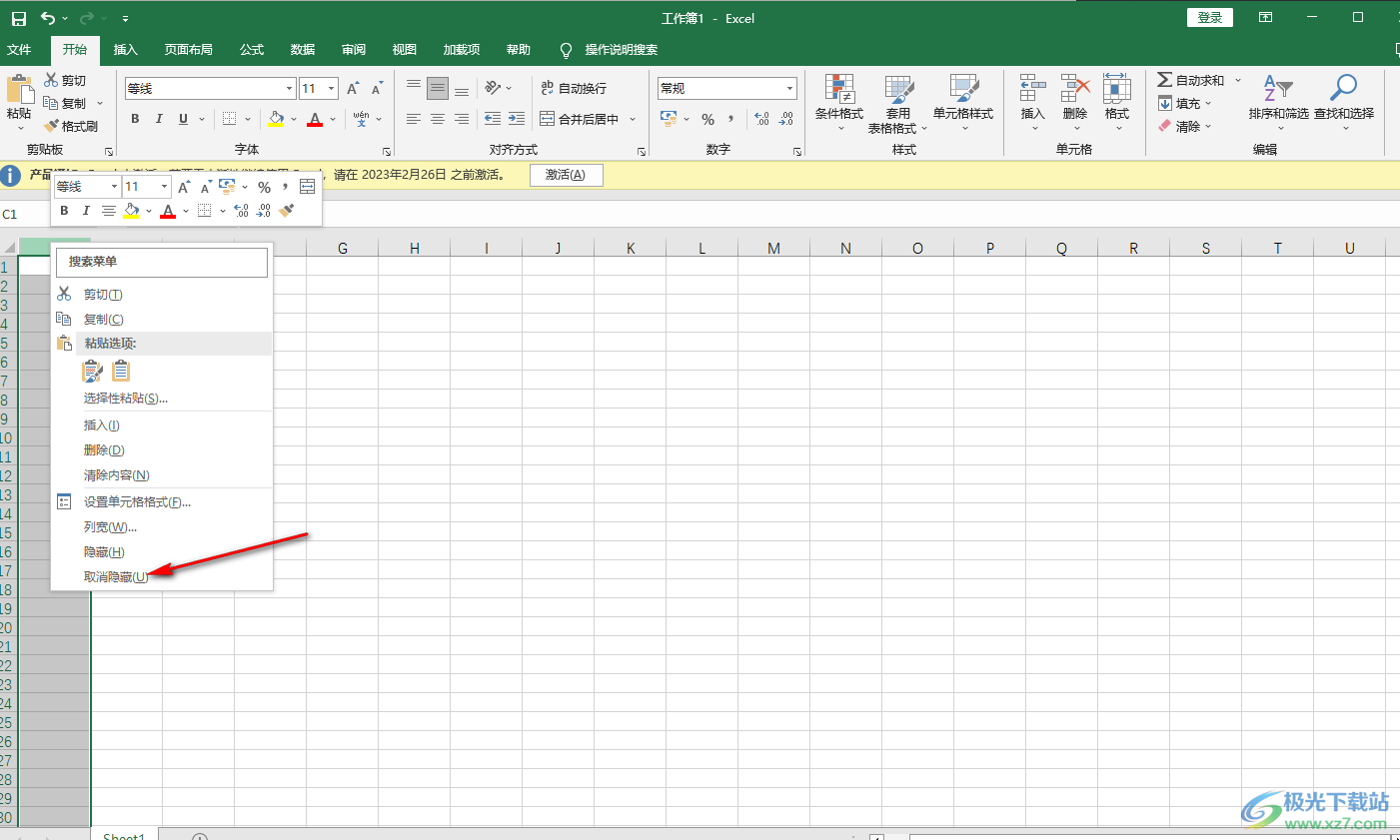Screen dimensions: 1400x840
Task: Click the Sign in (登录) button
Action: pos(1210,18)
